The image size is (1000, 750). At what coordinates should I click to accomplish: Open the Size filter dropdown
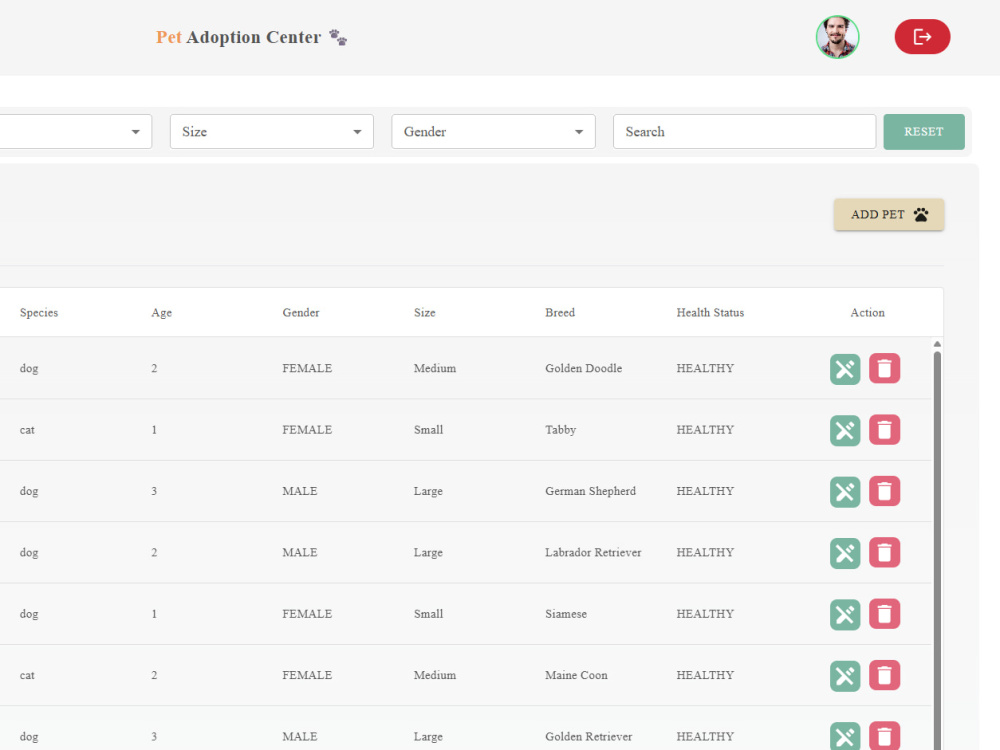tap(272, 131)
